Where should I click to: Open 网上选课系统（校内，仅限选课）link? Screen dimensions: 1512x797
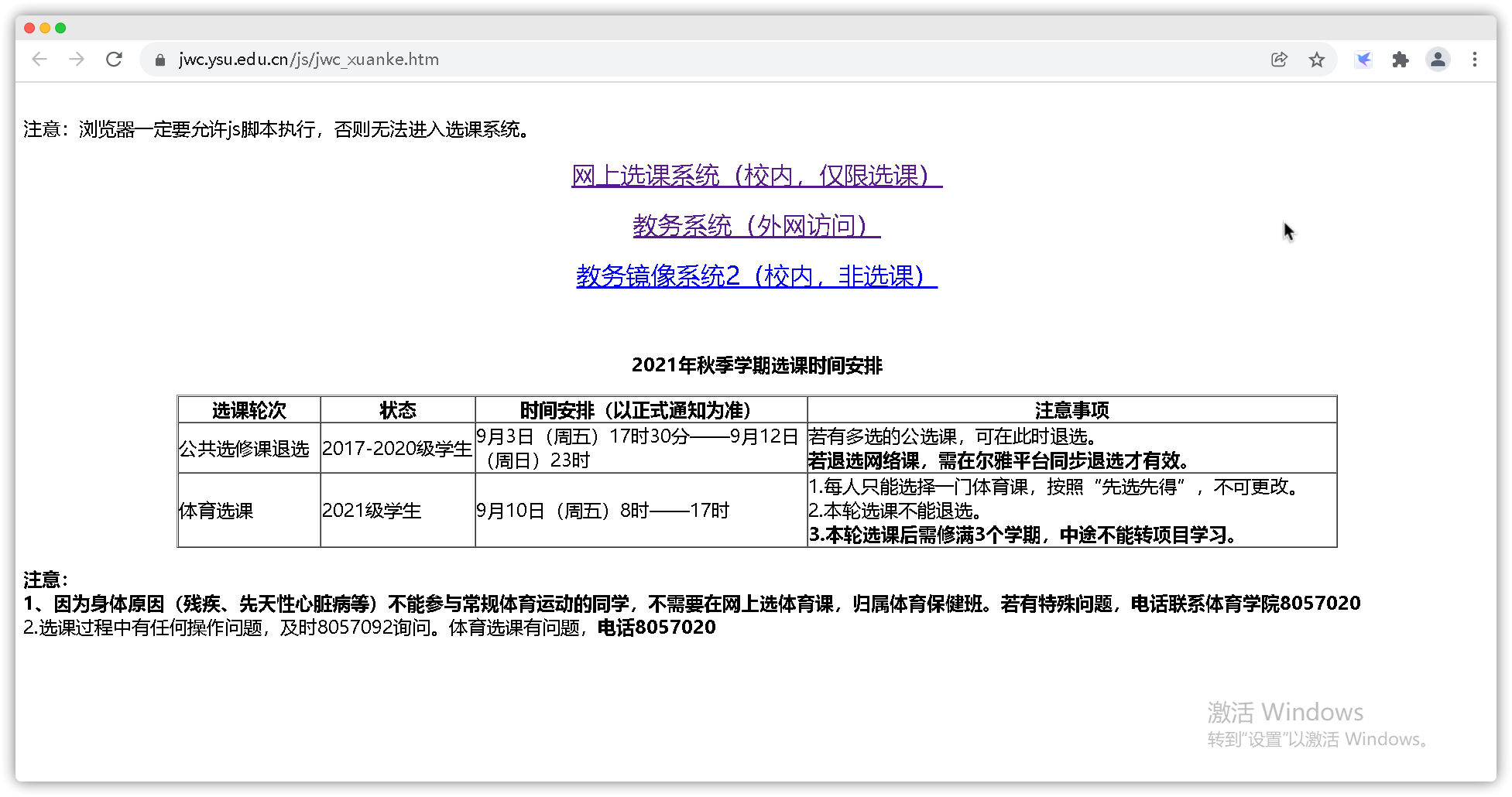tap(756, 176)
